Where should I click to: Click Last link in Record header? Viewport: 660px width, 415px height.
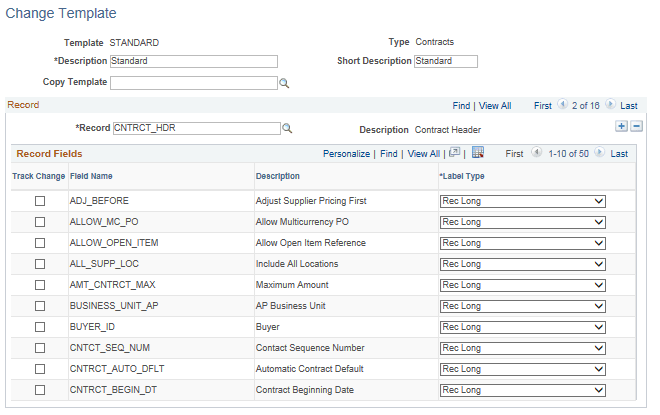click(629, 106)
